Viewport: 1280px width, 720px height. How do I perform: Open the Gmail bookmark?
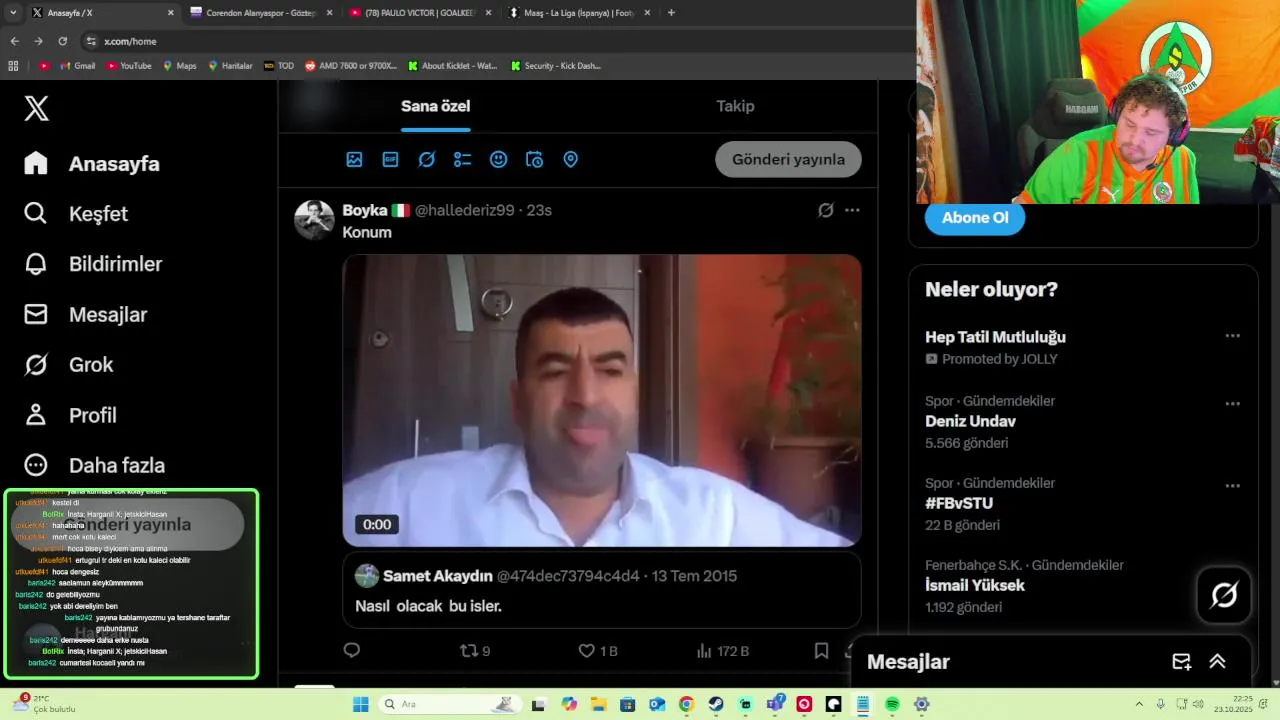tap(78, 66)
